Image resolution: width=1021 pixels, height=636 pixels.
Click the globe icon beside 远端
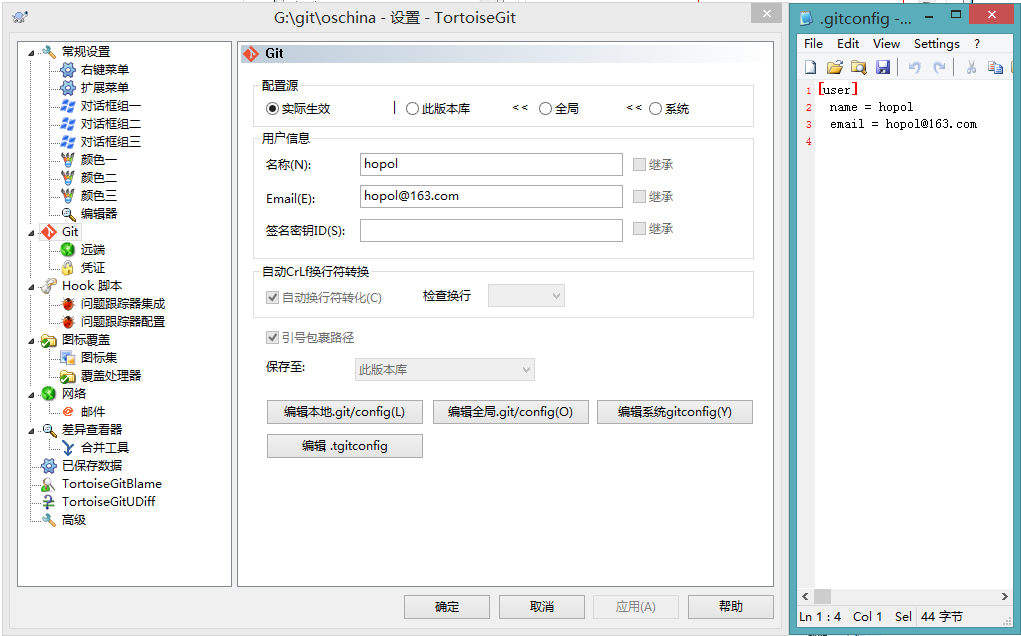68,249
